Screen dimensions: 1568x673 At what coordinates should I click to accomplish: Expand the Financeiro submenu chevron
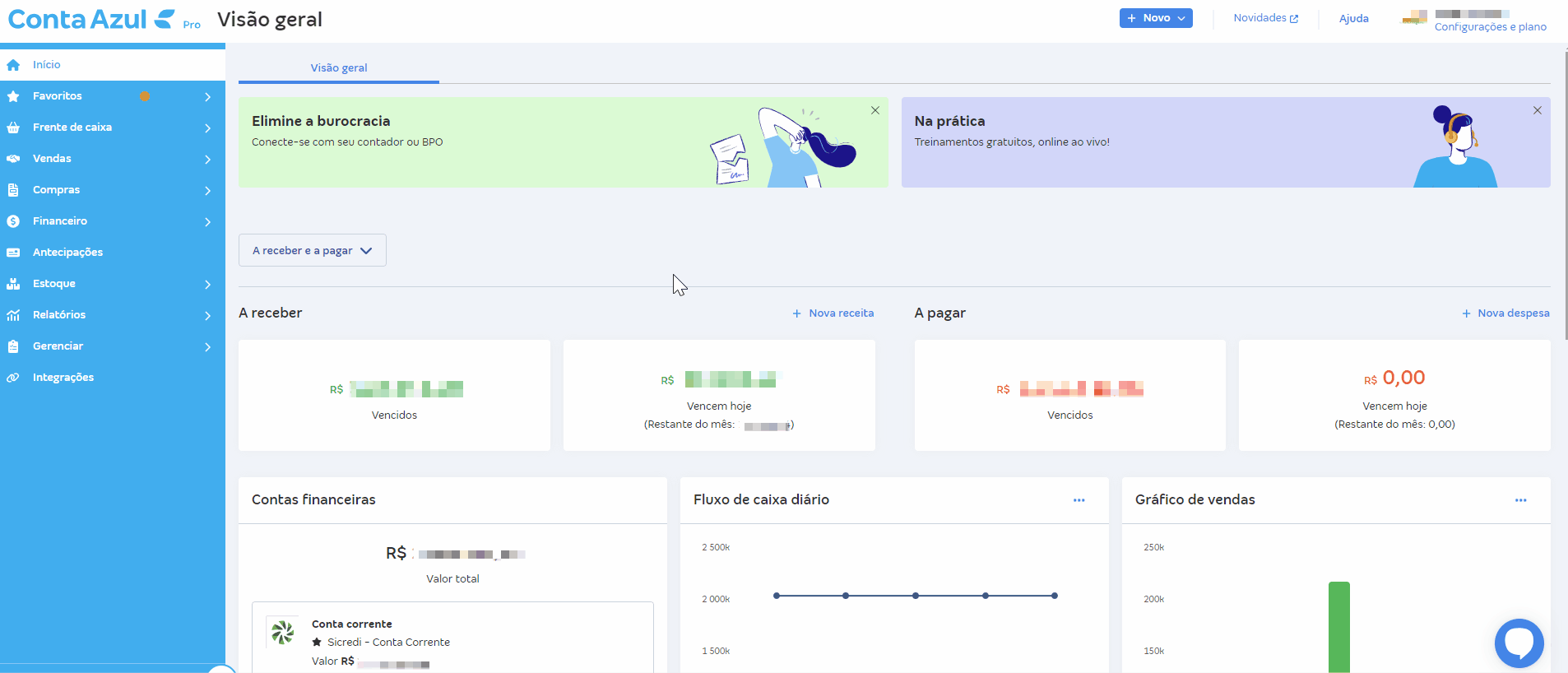click(x=207, y=222)
